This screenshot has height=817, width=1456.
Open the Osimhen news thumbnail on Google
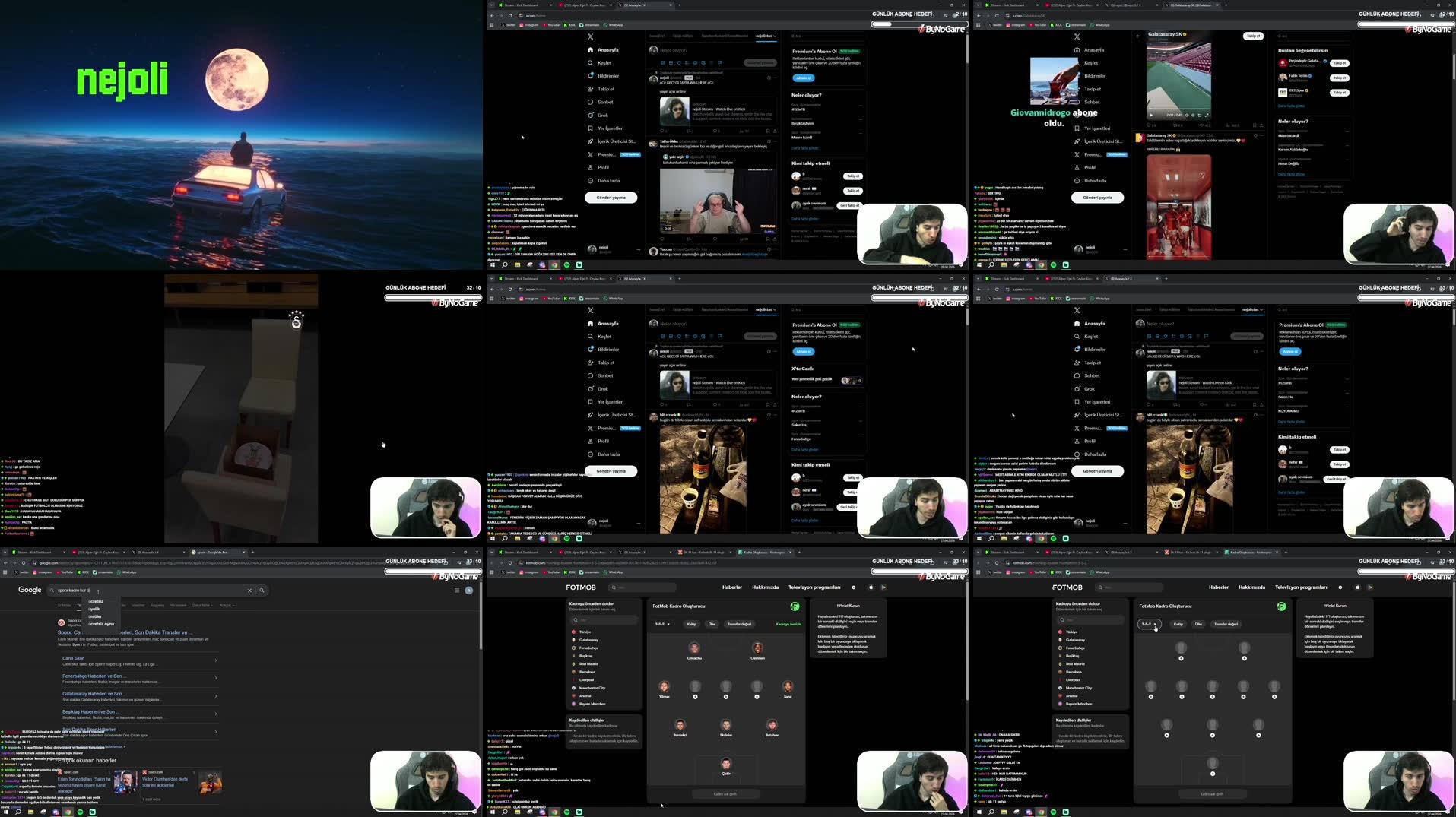[x=209, y=784]
